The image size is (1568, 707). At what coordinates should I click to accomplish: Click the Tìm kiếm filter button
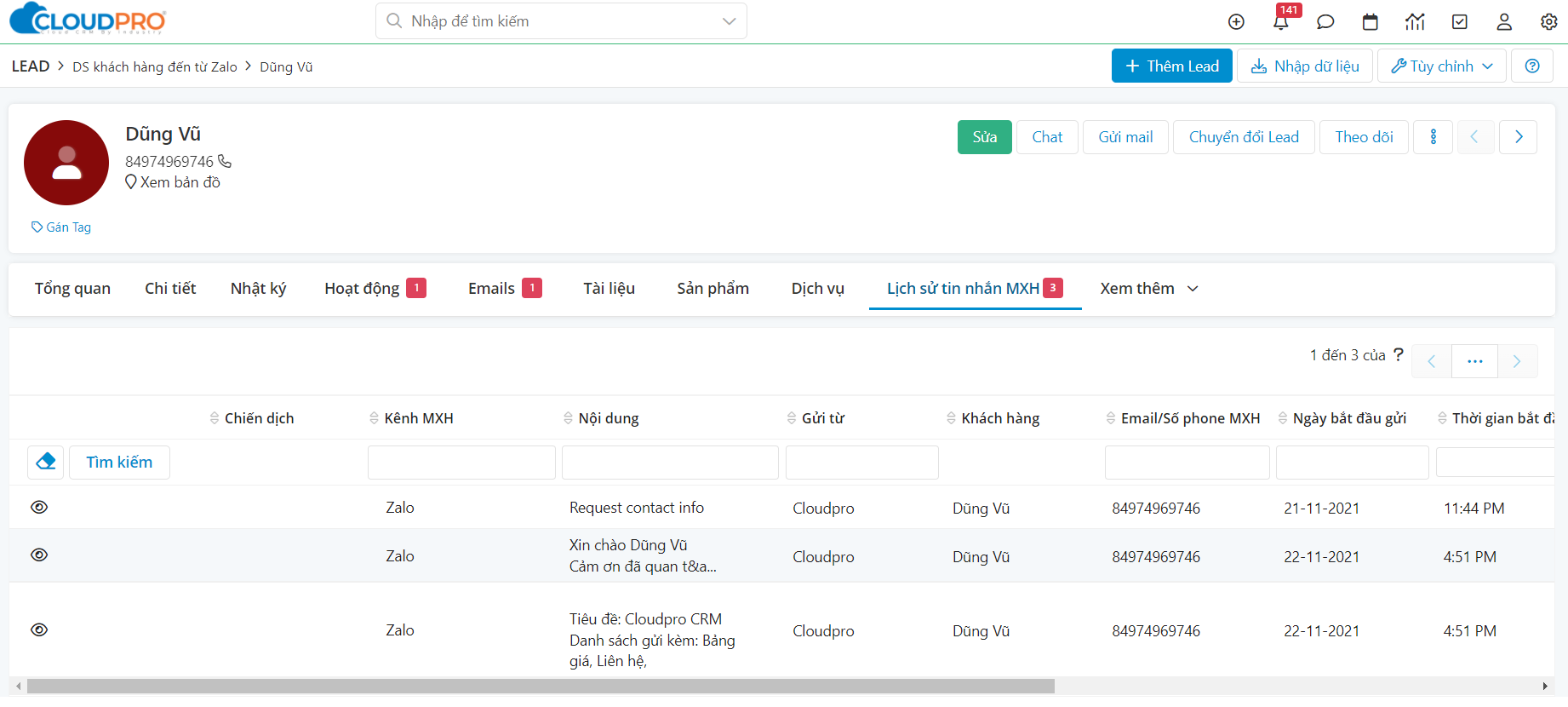[x=119, y=462]
